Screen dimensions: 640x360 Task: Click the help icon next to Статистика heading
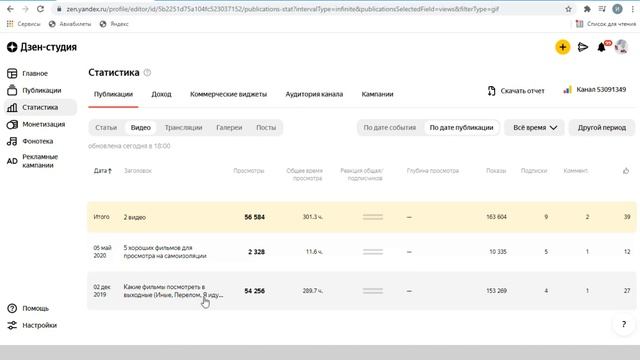tap(147, 73)
